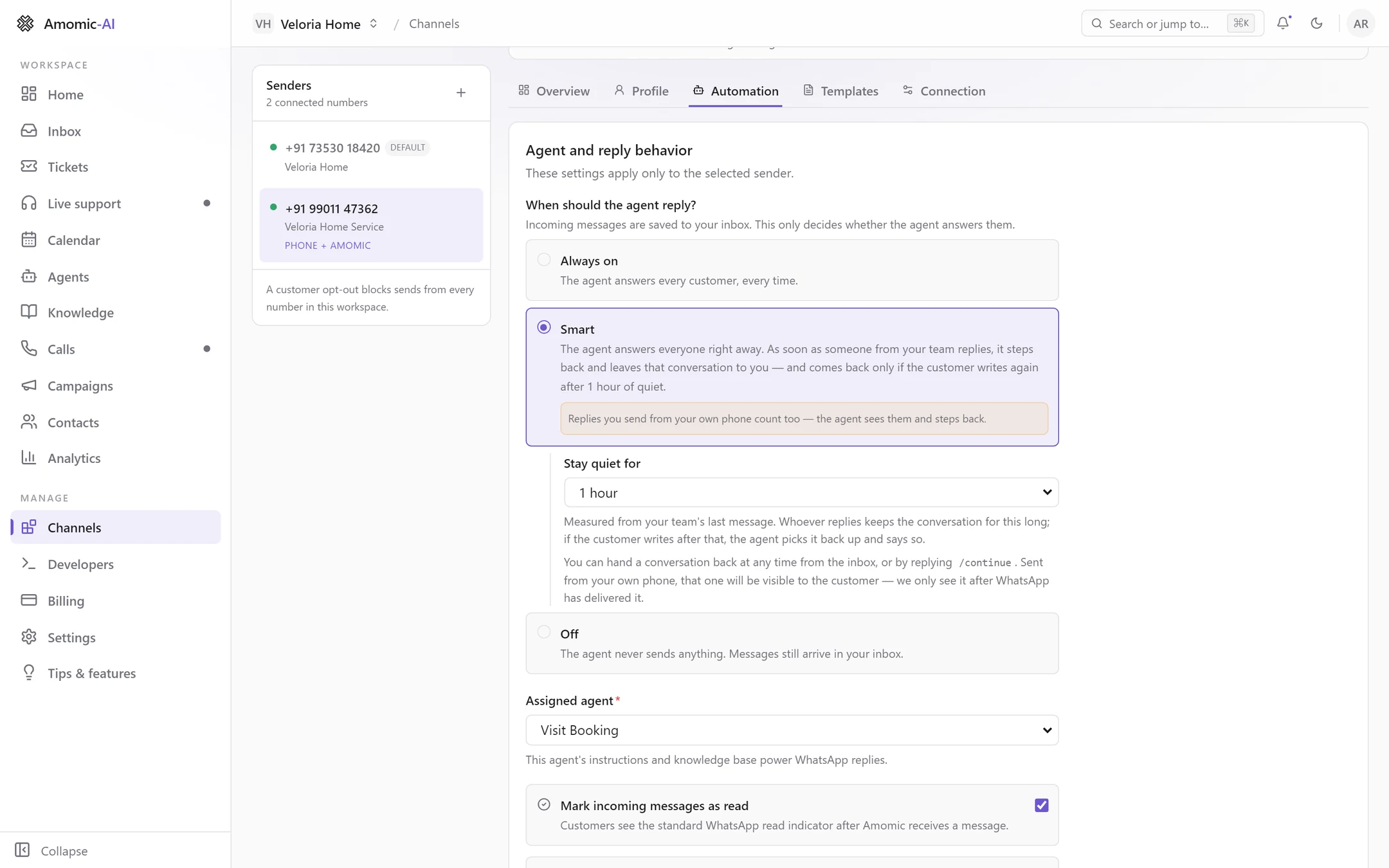Open Analytics page
This screenshot has width=1389, height=868.
click(x=115, y=458)
